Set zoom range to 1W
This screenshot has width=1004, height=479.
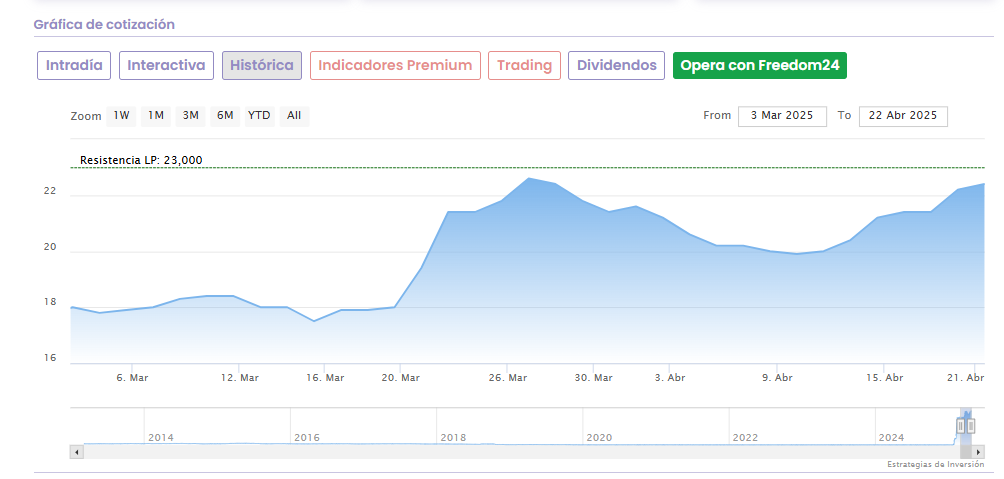point(122,116)
